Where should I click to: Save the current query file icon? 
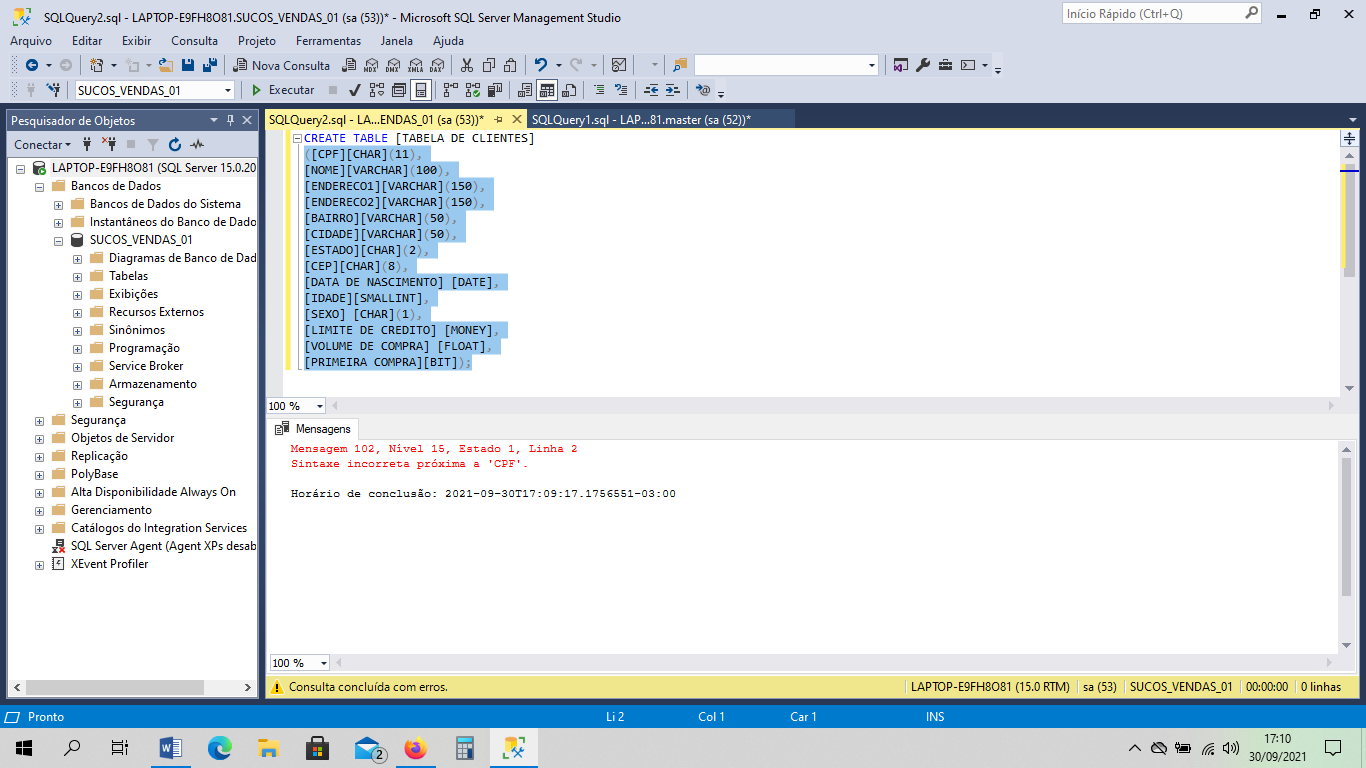coord(188,65)
